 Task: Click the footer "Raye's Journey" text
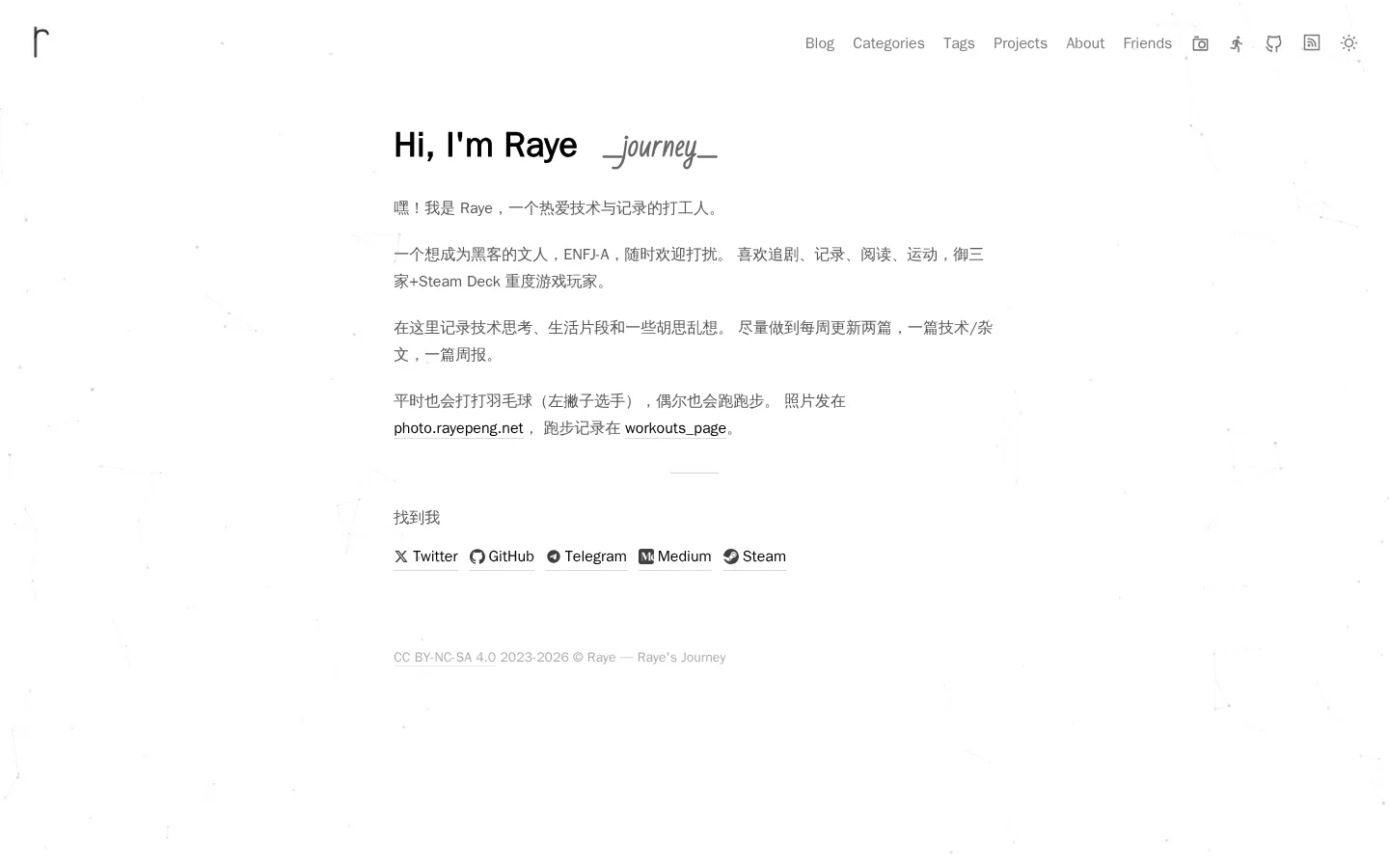[x=681, y=658]
